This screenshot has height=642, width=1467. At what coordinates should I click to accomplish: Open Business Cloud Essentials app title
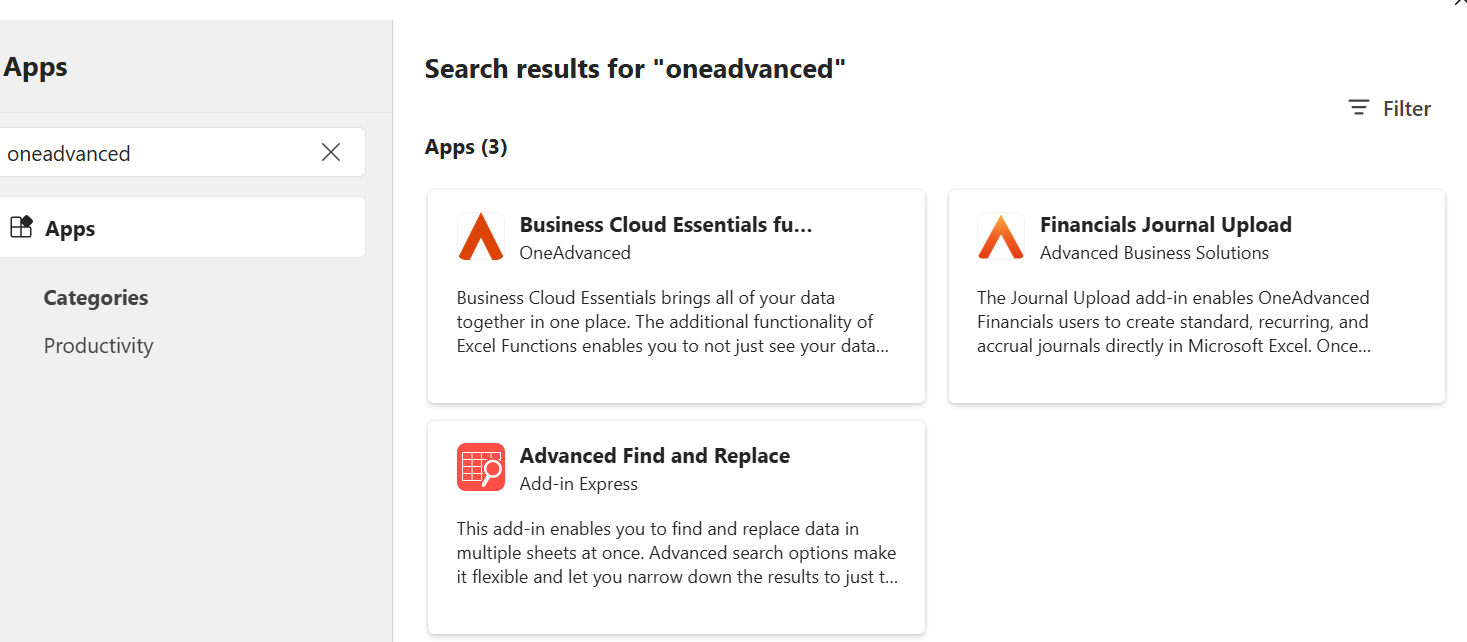coord(665,225)
